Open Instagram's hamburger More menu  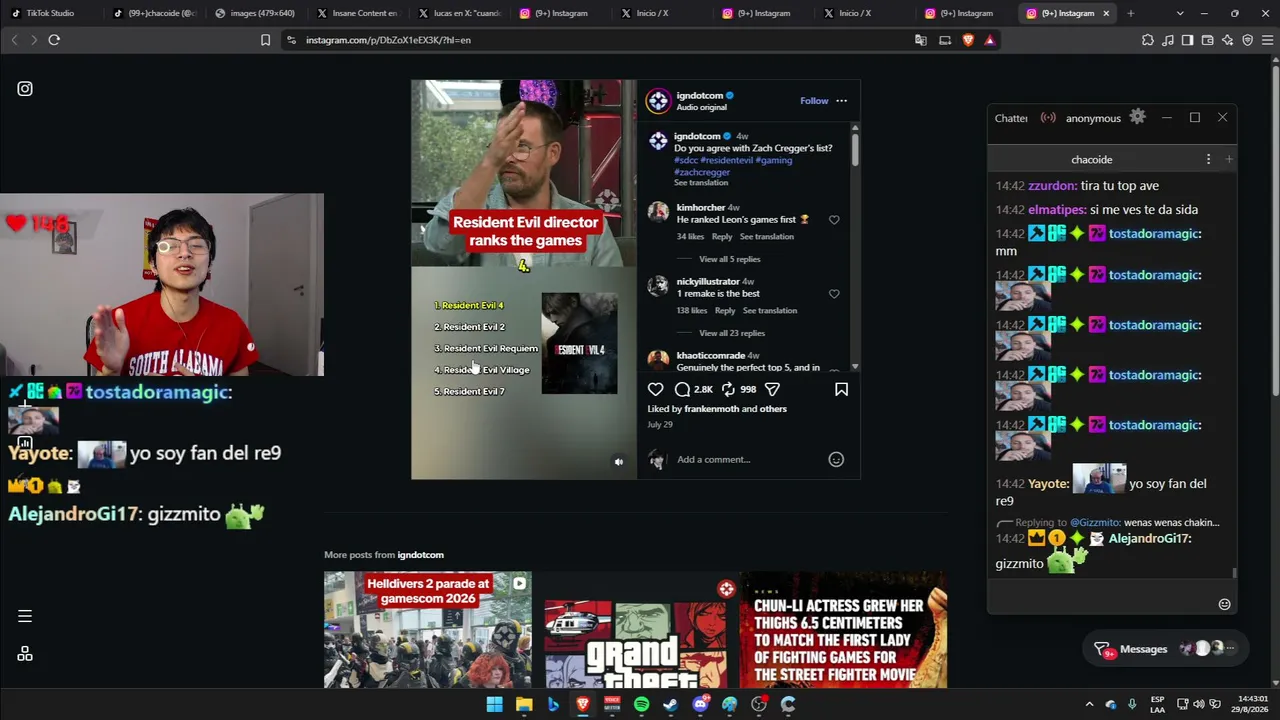pyautogui.click(x=25, y=616)
